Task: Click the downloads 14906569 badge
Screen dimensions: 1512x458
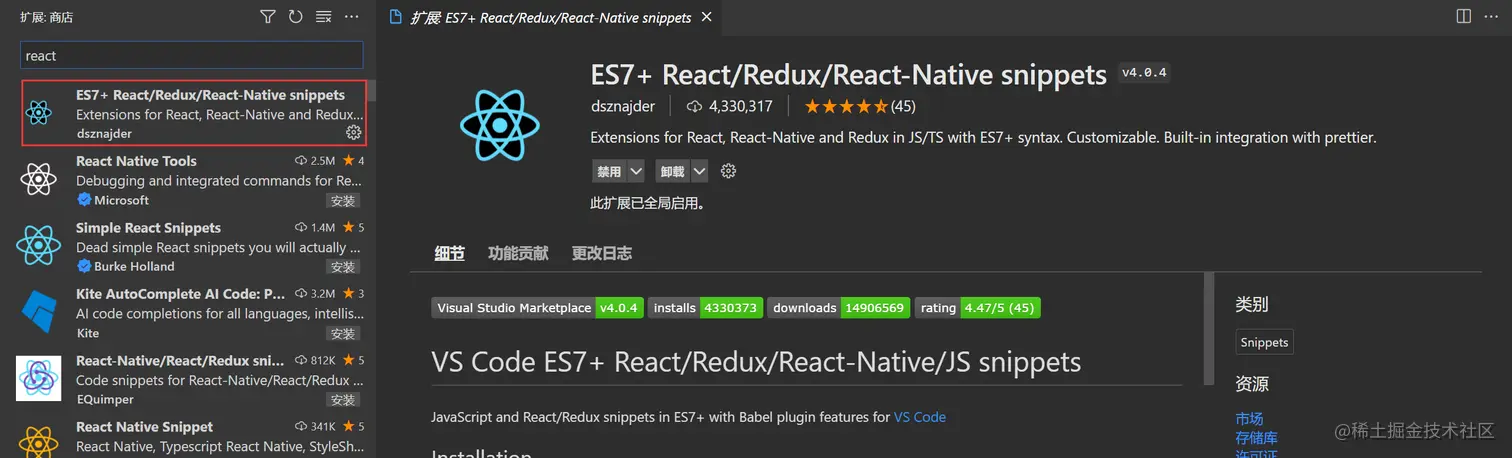Action: click(x=839, y=308)
